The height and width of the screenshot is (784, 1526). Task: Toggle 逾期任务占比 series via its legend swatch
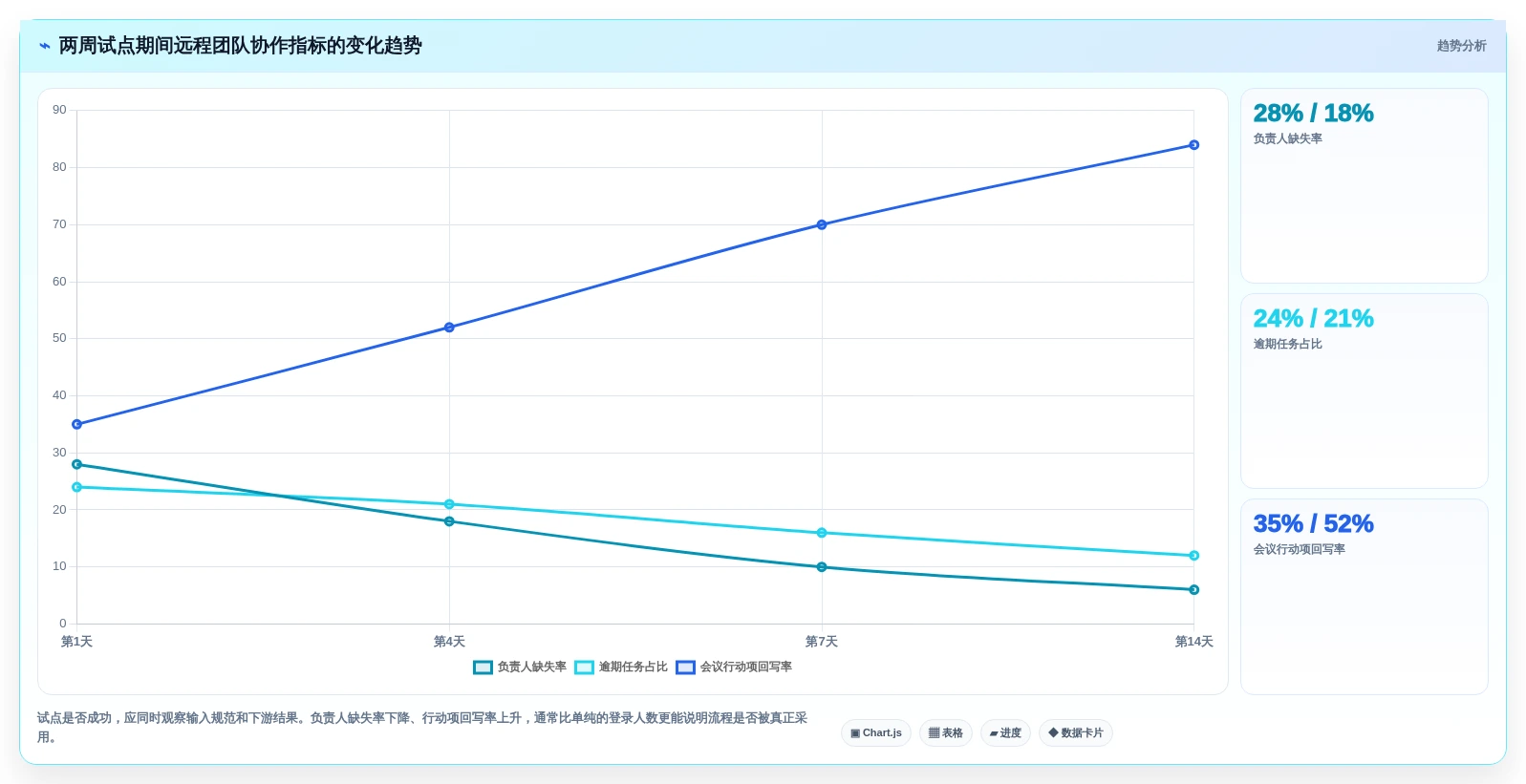584,667
